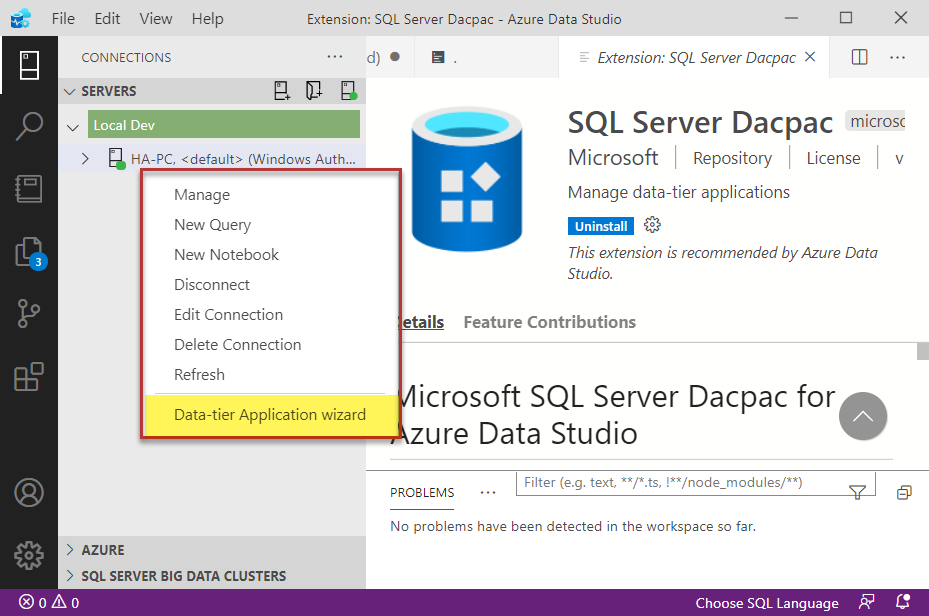Choose New Query from context menu

click(212, 225)
